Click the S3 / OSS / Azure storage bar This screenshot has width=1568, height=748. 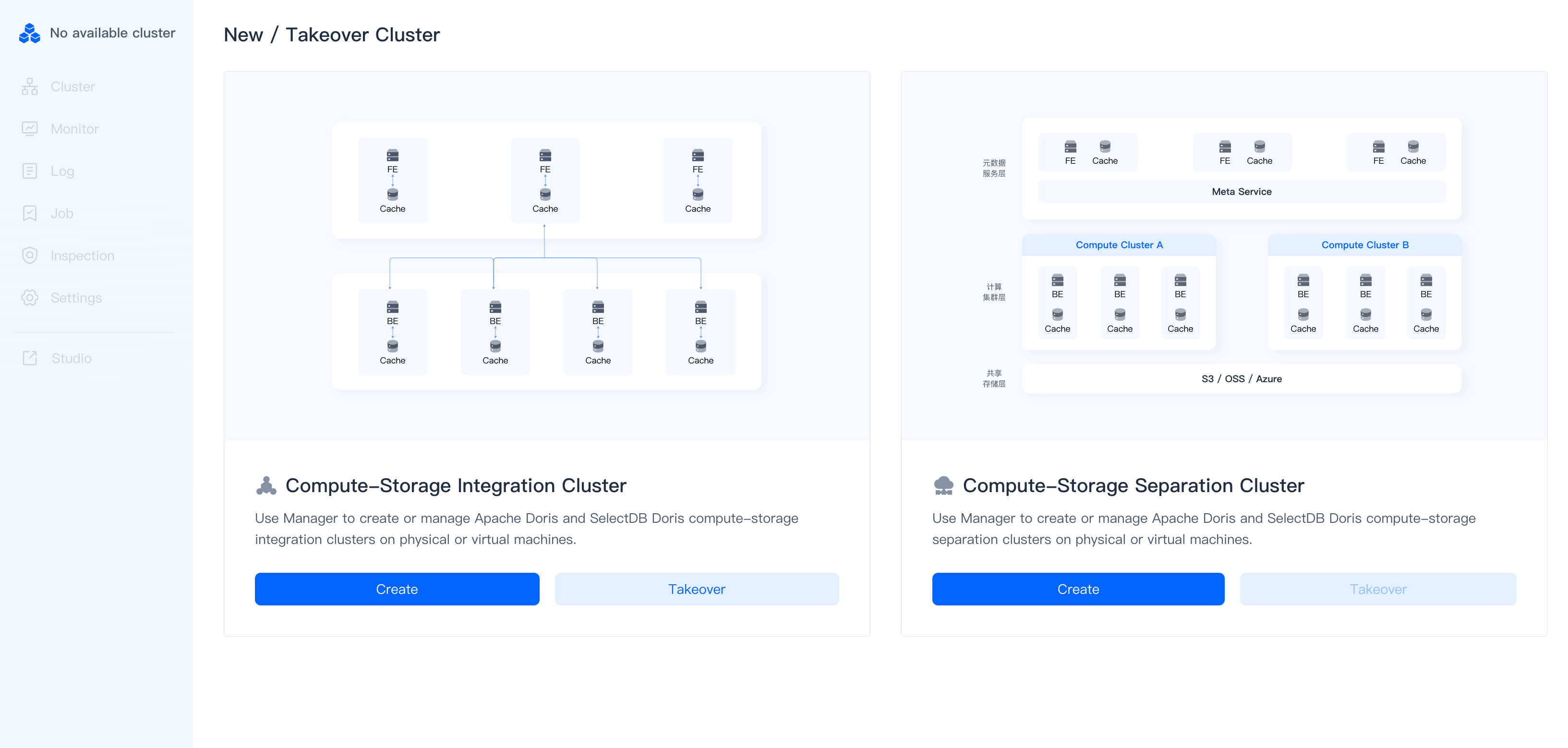pyautogui.click(x=1241, y=378)
